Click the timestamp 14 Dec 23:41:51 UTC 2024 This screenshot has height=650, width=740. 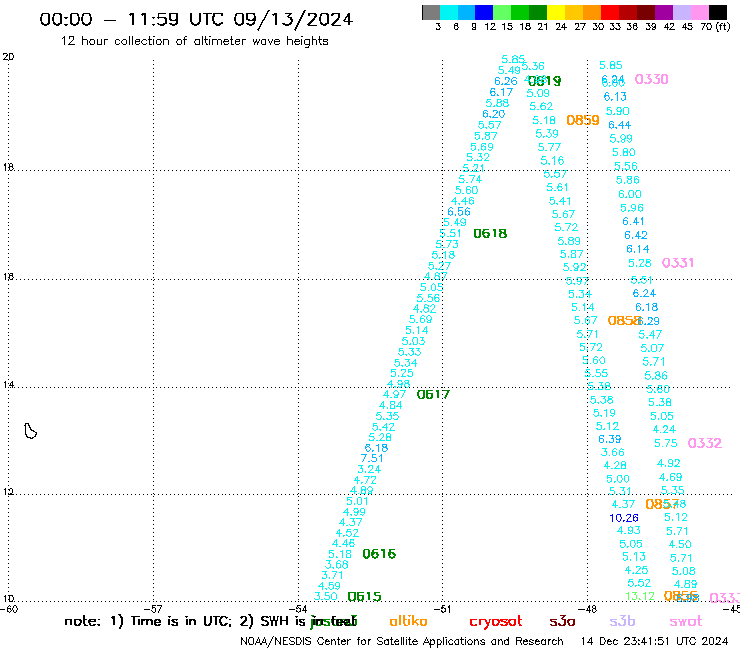point(654,641)
